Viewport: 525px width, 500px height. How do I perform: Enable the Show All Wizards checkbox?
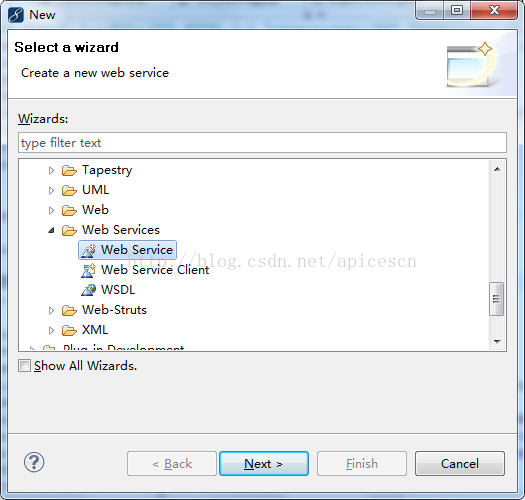24,365
